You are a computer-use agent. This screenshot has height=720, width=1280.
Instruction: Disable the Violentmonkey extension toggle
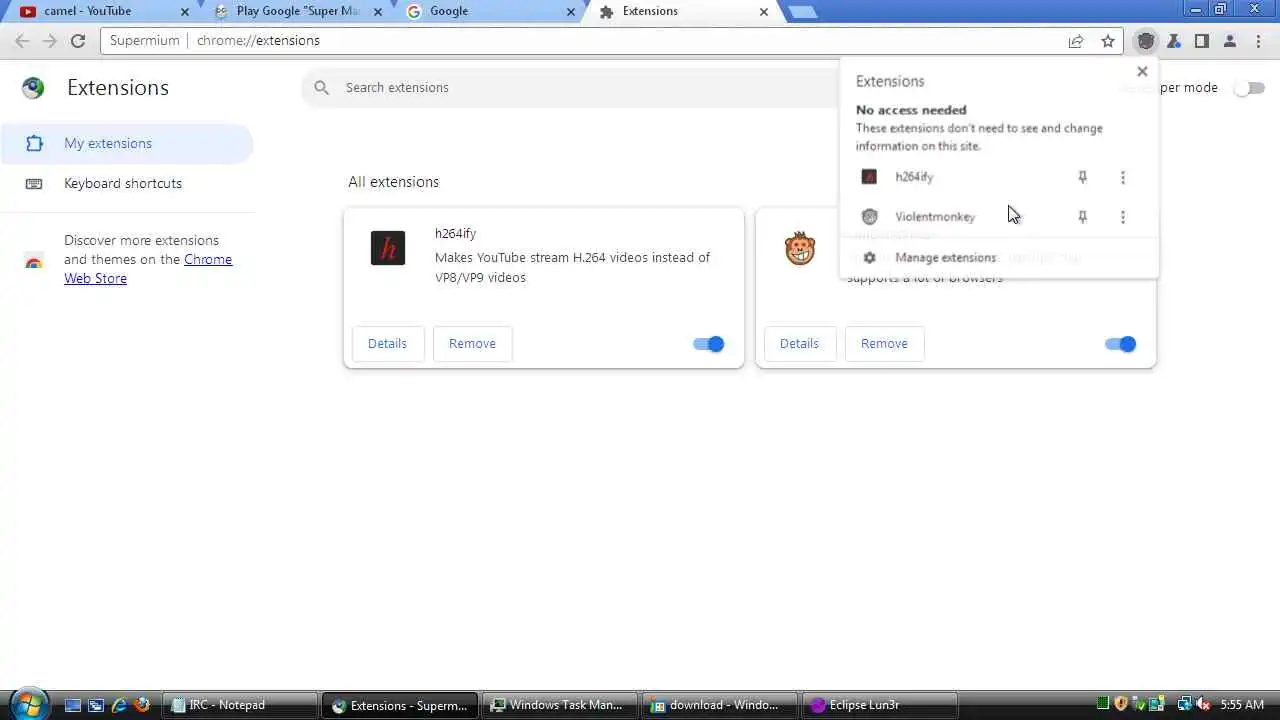pyautogui.click(x=1120, y=344)
